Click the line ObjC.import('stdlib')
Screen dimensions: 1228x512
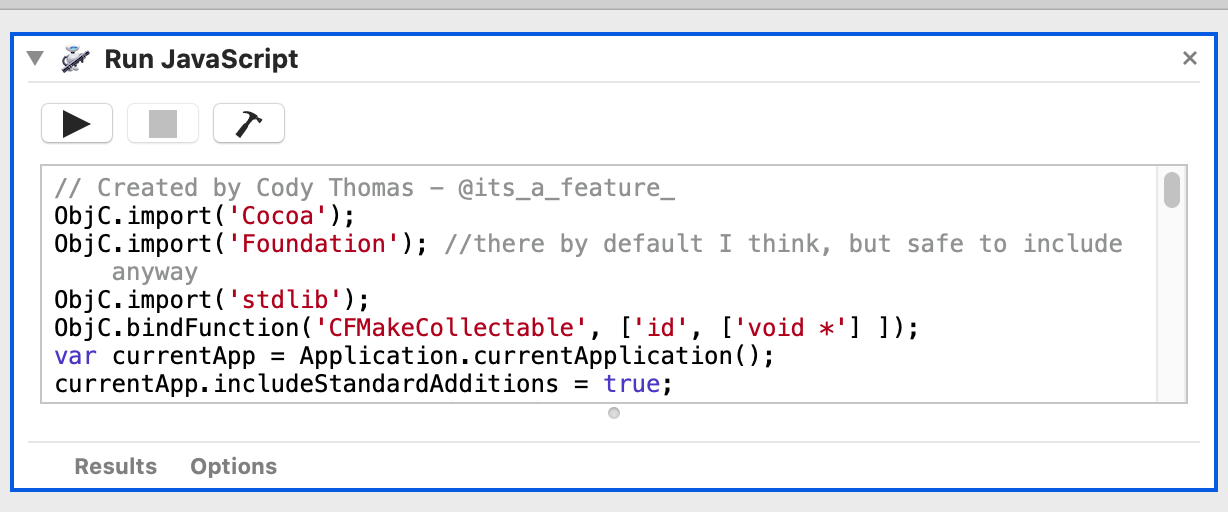[212, 300]
